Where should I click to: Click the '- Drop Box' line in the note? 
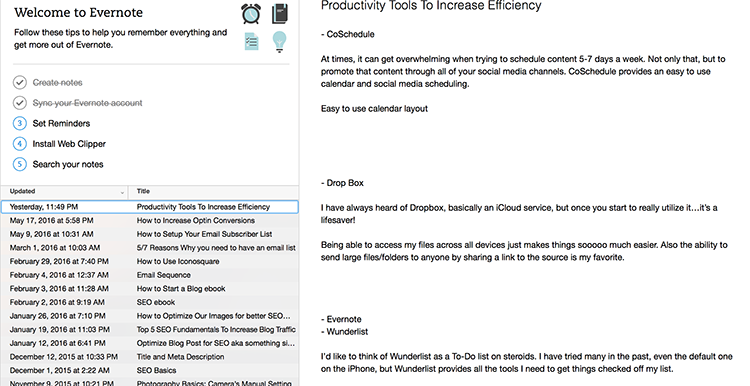pyautogui.click(x=342, y=183)
